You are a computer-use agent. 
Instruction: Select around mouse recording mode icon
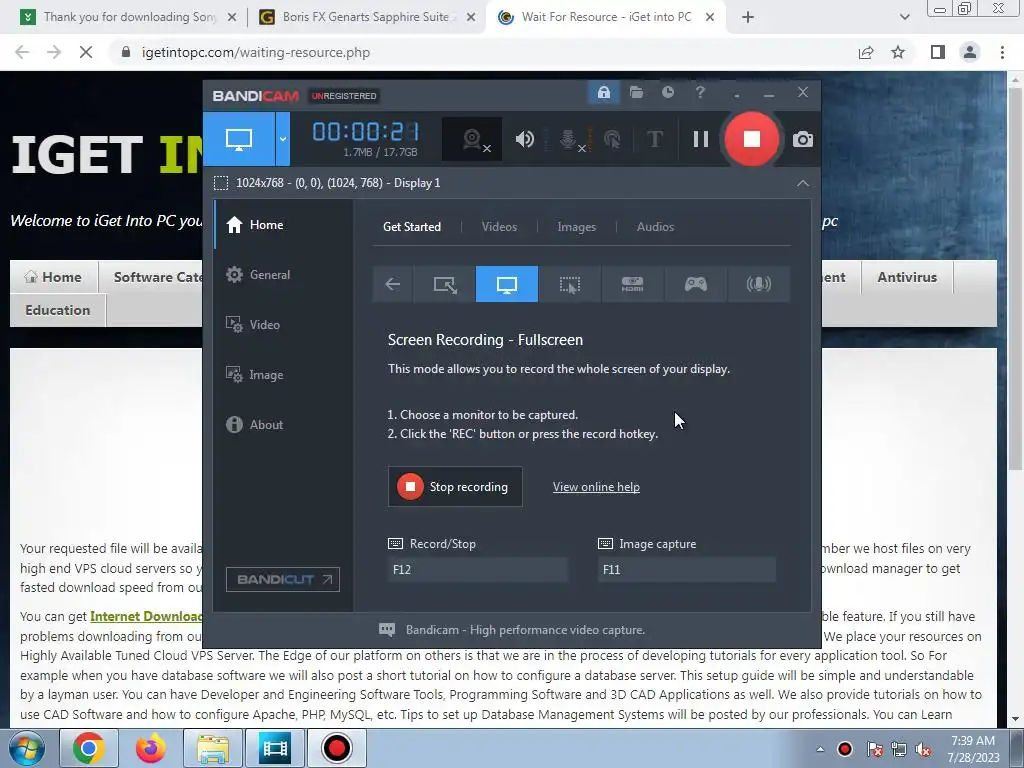(x=569, y=284)
